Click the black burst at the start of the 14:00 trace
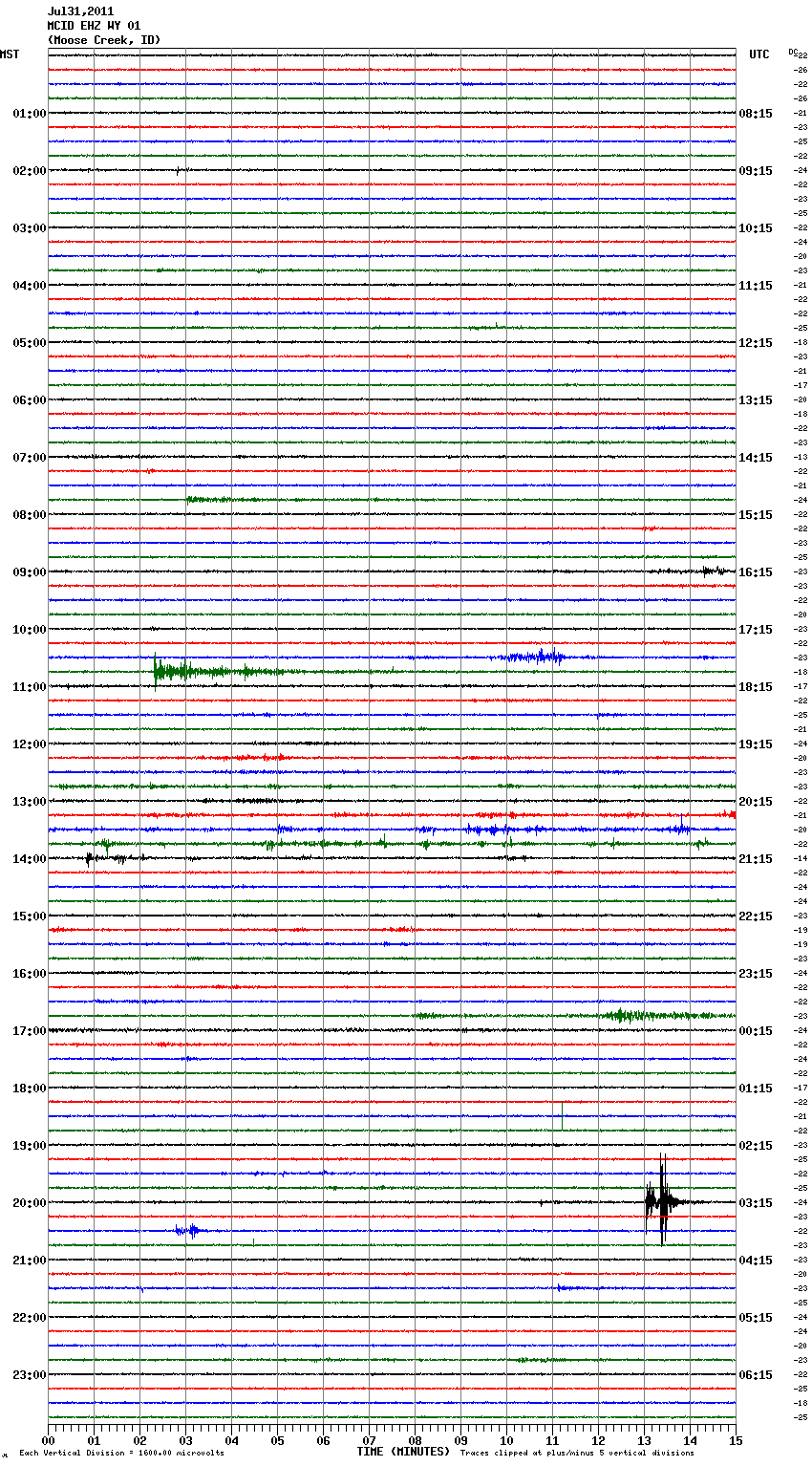 click(x=107, y=859)
